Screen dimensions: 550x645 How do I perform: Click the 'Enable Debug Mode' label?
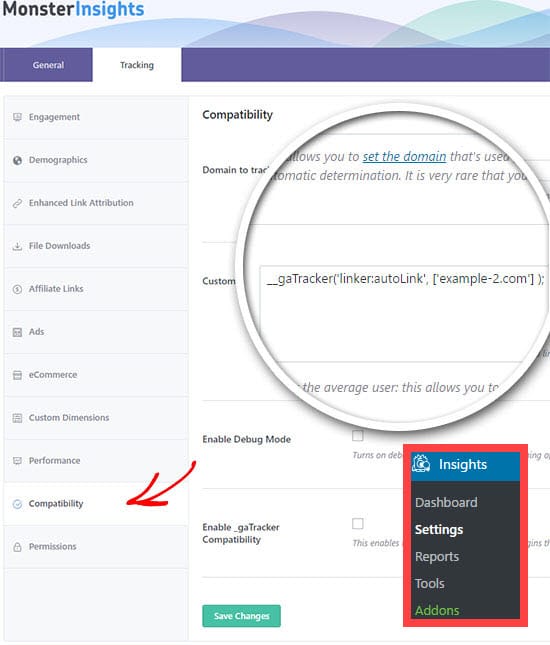coord(246,439)
